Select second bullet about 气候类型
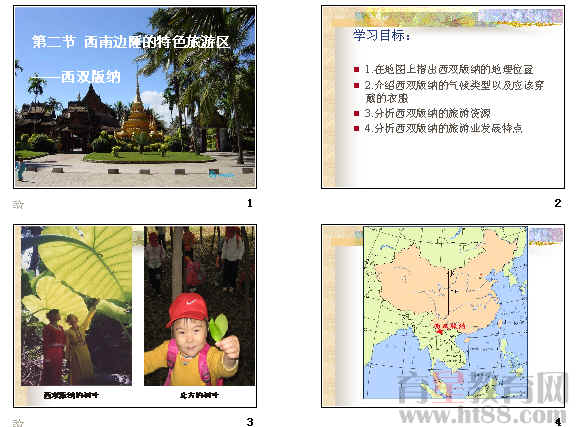This screenshot has width=584, height=427. pyautogui.click(x=454, y=92)
